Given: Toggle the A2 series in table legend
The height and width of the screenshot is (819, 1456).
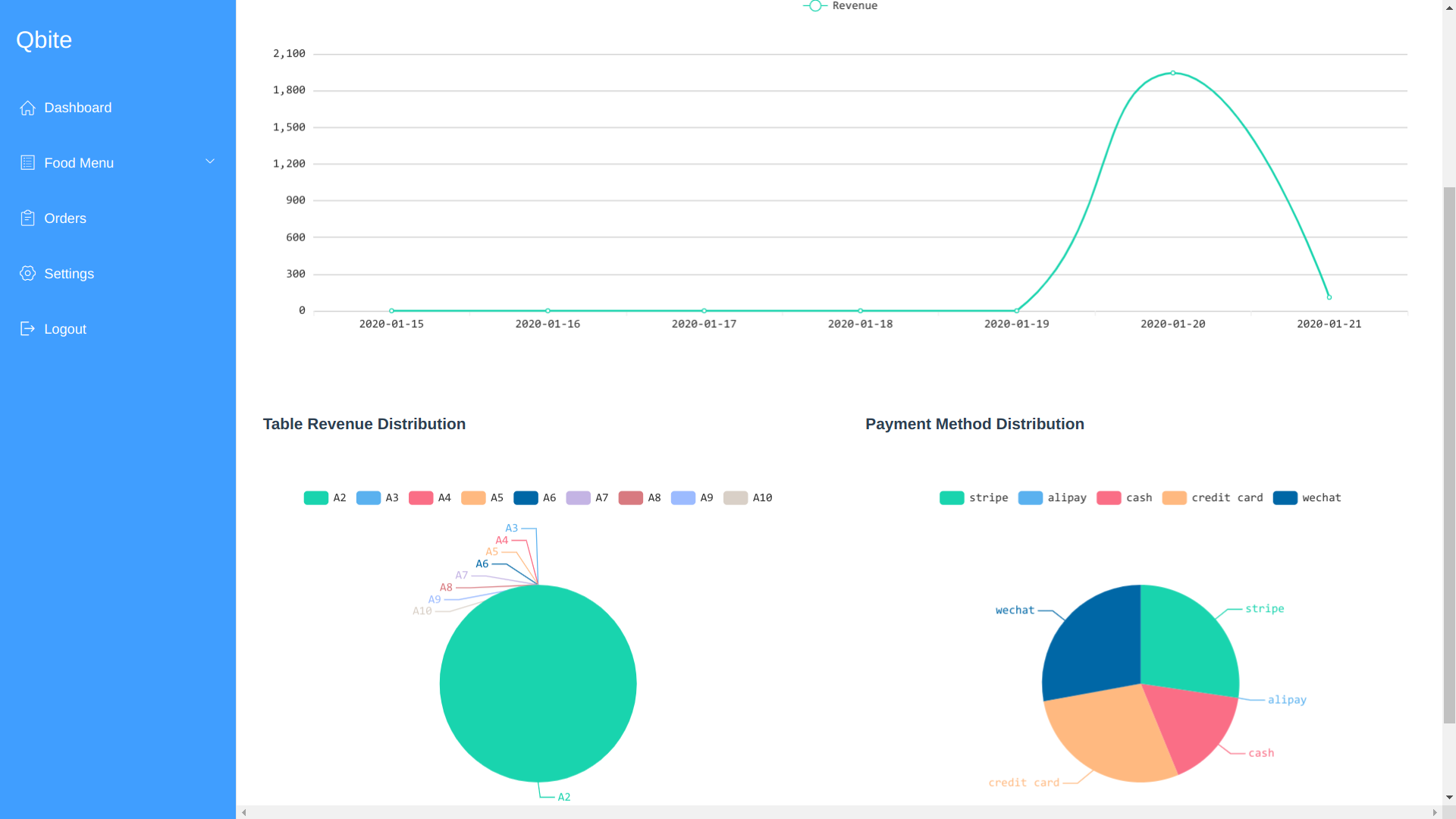Looking at the screenshot, I should (316, 498).
